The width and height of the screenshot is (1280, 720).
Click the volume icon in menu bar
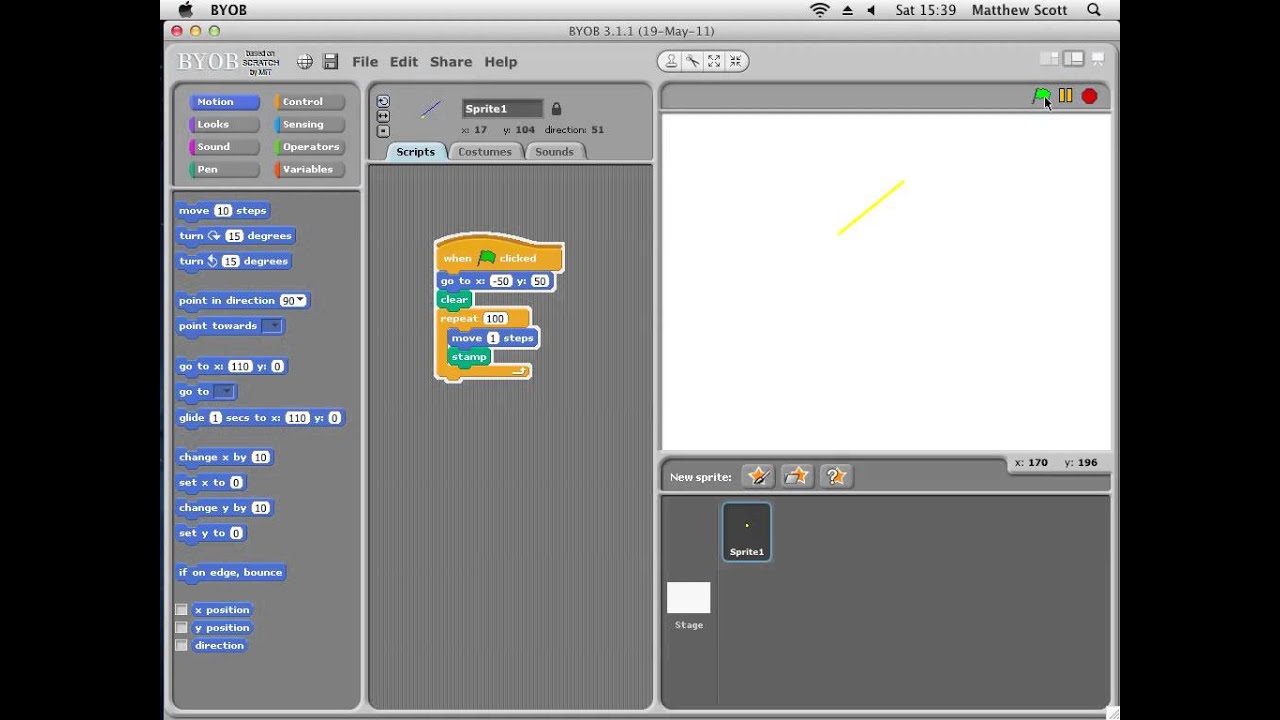tap(872, 10)
